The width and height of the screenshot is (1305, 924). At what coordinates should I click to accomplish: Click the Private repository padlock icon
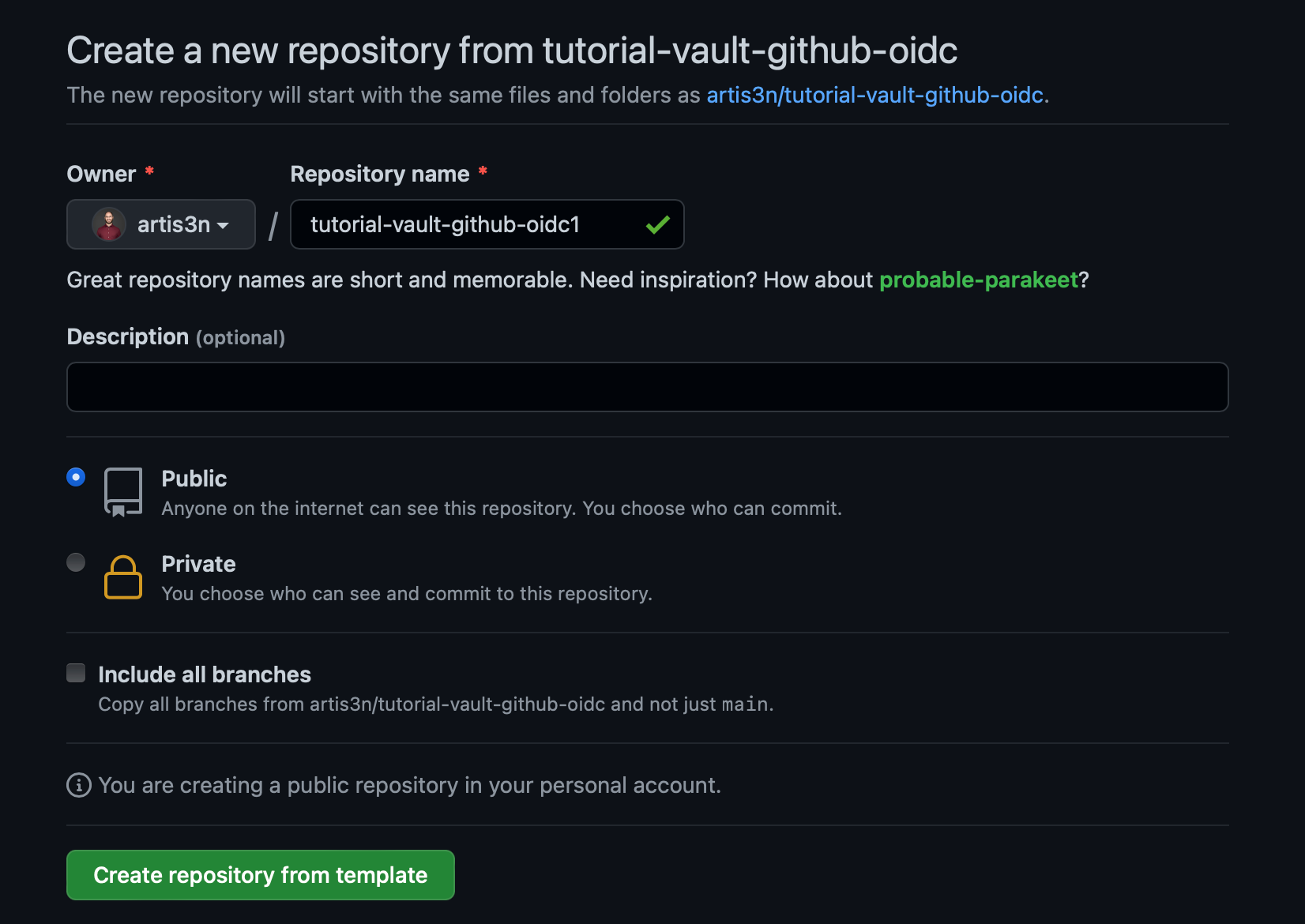tap(122, 577)
